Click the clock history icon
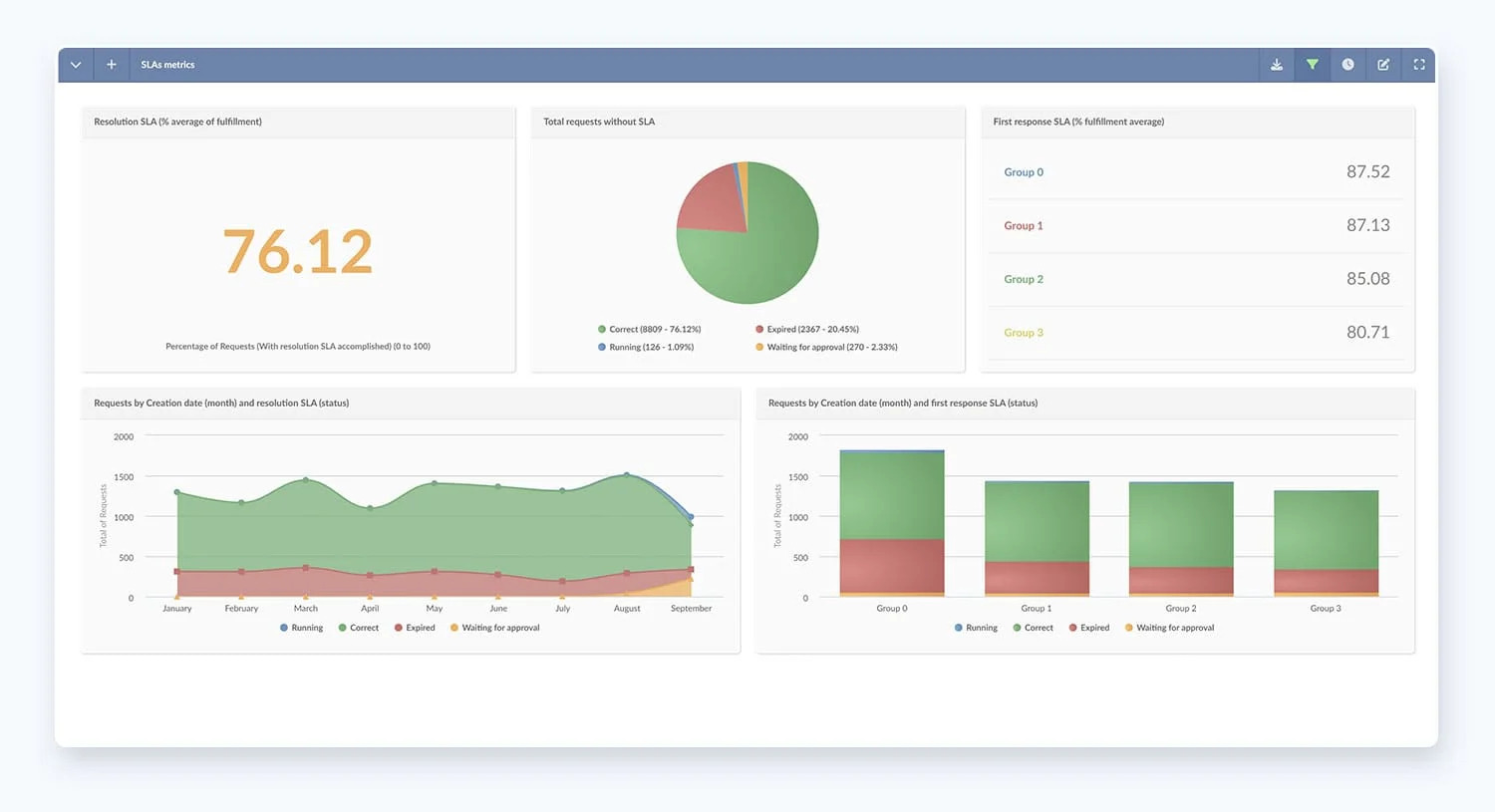The width and height of the screenshot is (1495, 812). 1347,65
